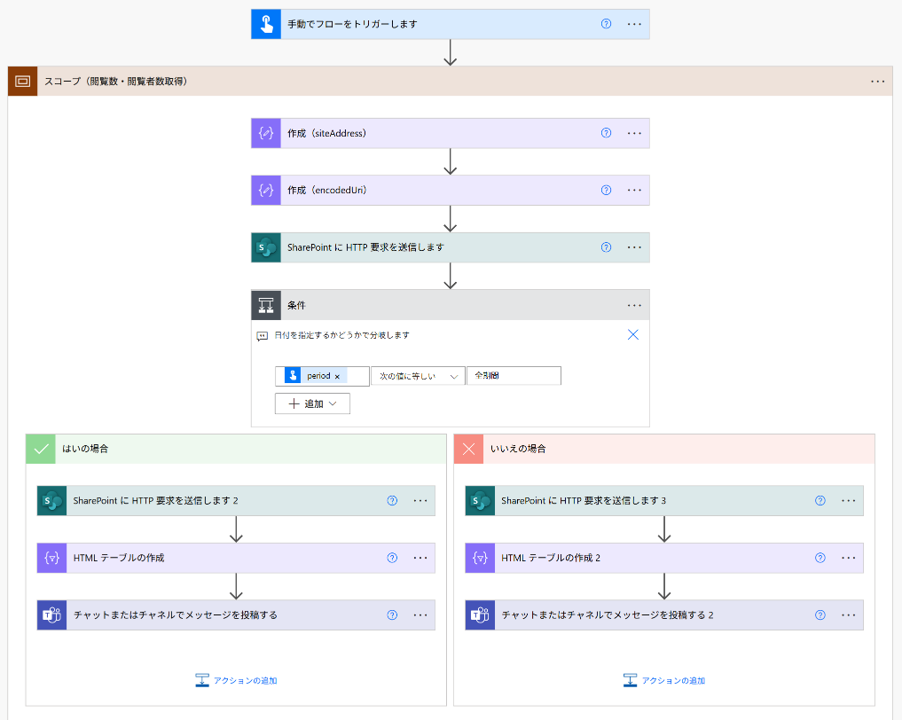Click the compose icon on 作成（siteAddress）
This screenshot has height=720, width=902.
coord(266,133)
